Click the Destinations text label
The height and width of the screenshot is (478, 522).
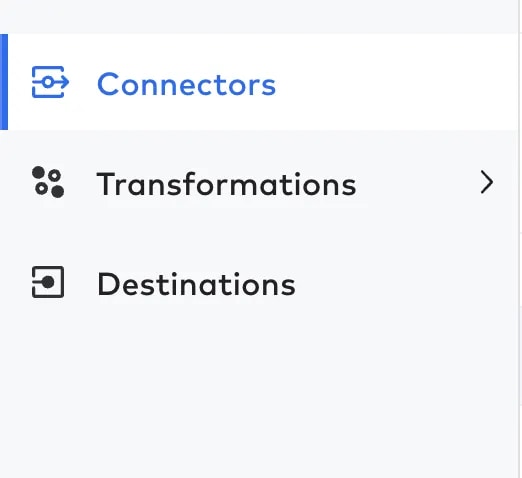click(196, 284)
